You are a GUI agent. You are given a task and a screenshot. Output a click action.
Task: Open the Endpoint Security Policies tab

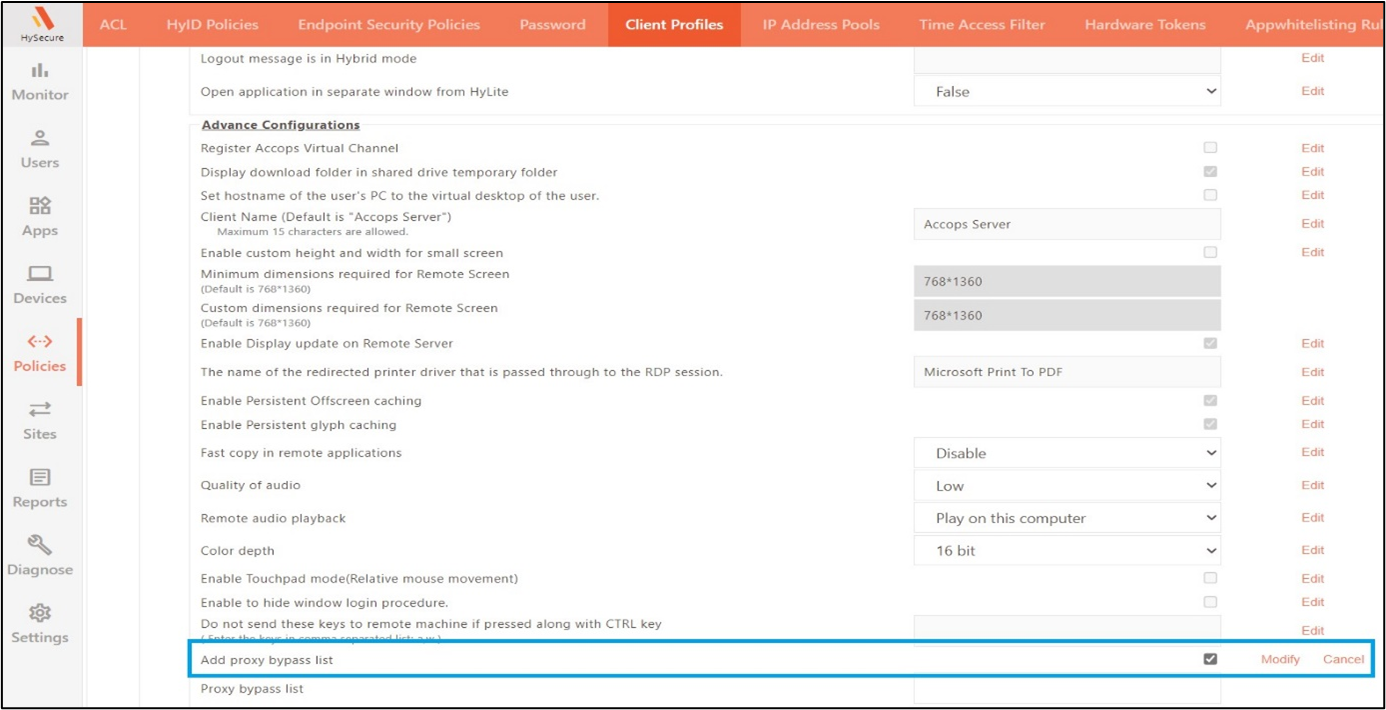click(x=389, y=24)
